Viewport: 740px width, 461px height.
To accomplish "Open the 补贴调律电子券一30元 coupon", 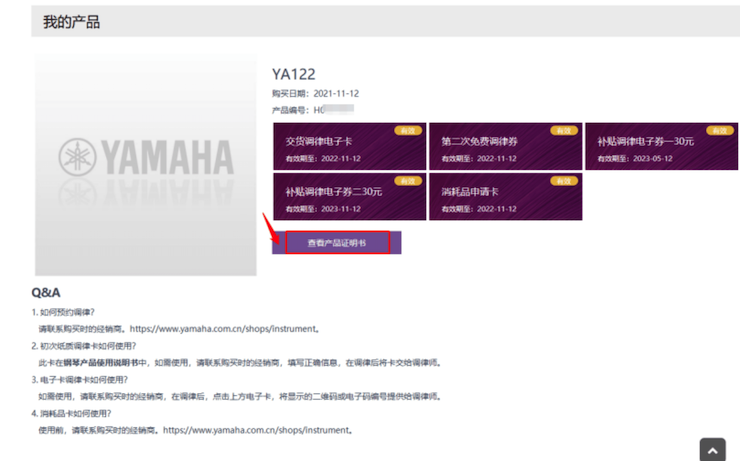I will [661, 147].
